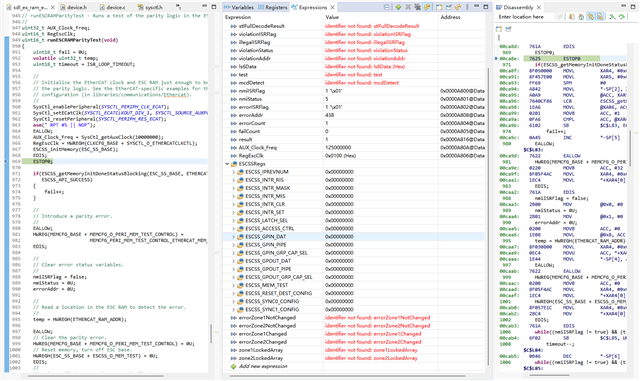Viewport: 640px width, 381px height.
Task: Collapse all expressions icon in Expressions toolbar
Action: 386,7
